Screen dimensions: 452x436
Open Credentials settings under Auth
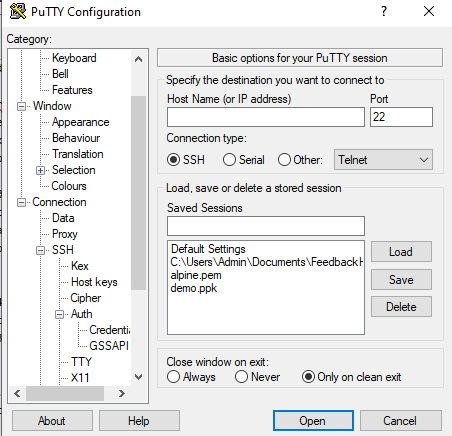point(110,330)
